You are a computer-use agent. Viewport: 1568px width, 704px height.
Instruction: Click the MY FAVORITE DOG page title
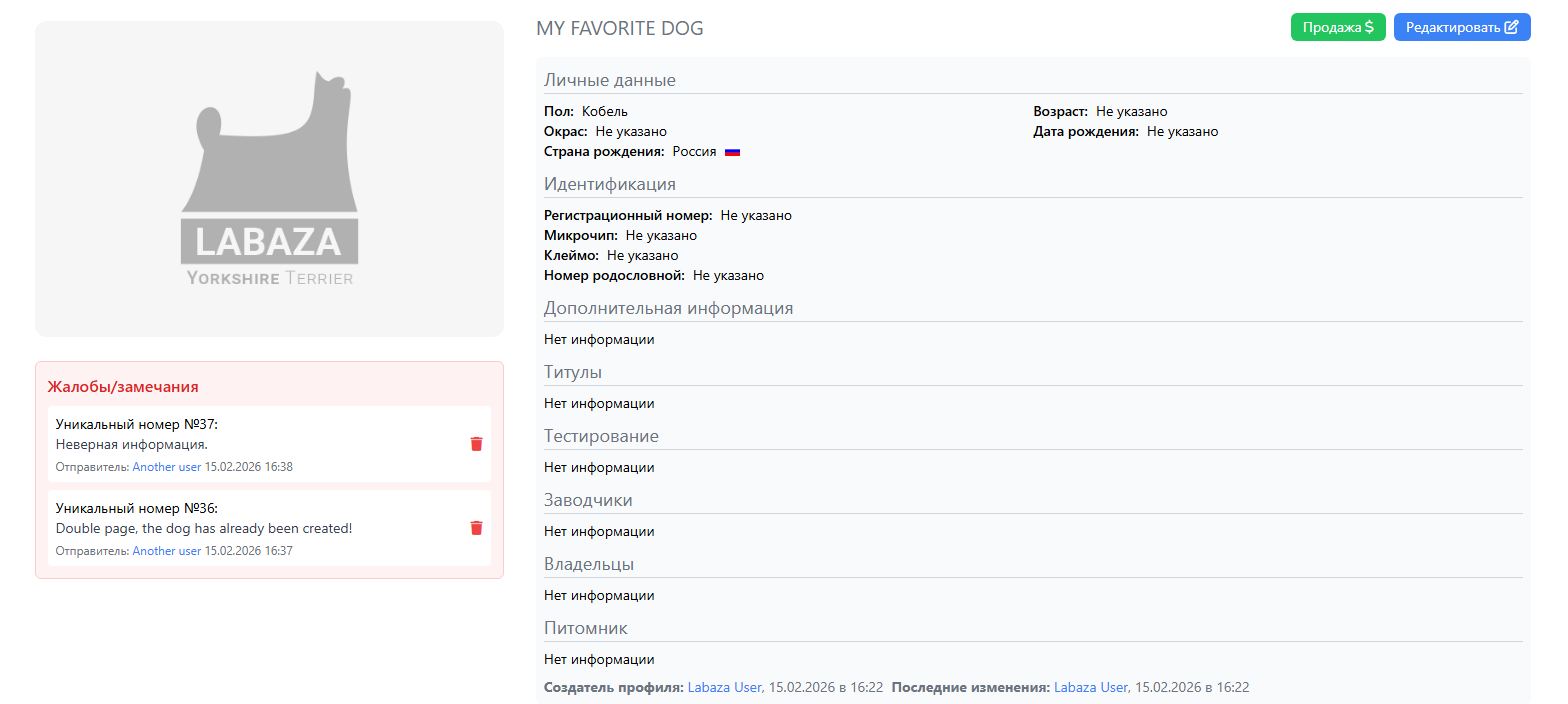[x=620, y=29]
